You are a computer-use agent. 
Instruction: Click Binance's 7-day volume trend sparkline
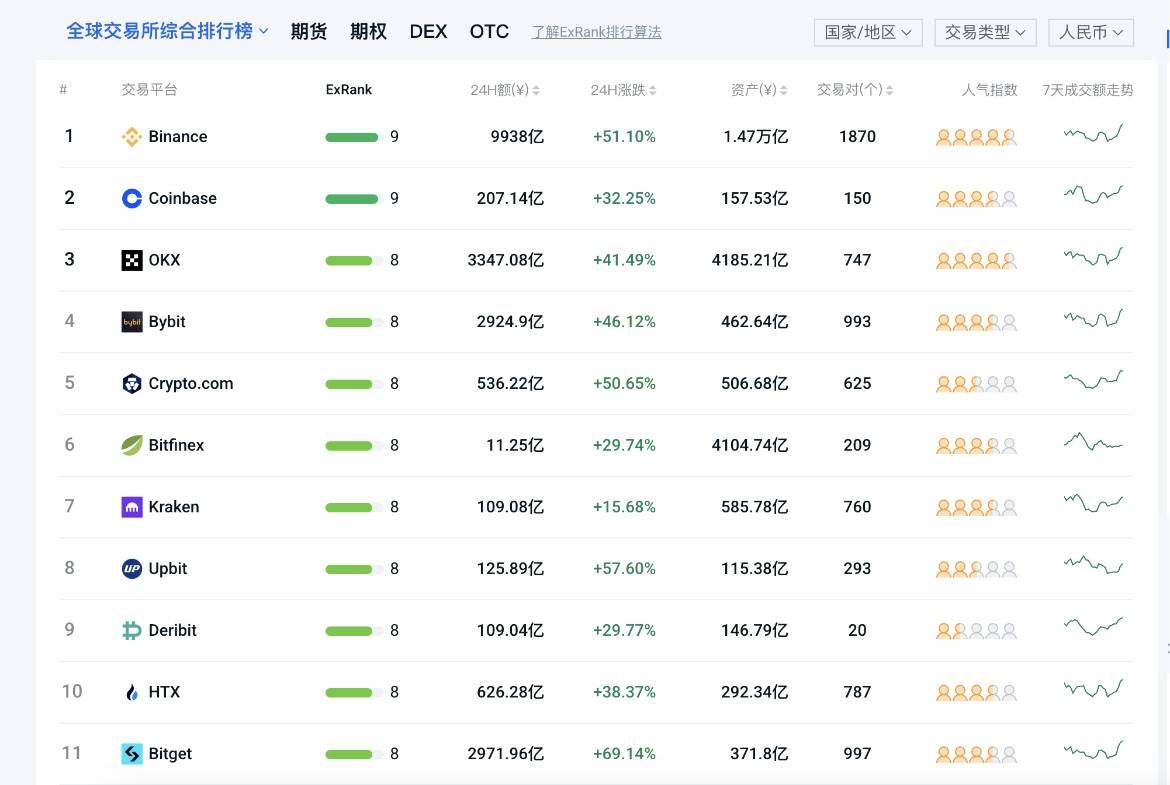point(1093,134)
